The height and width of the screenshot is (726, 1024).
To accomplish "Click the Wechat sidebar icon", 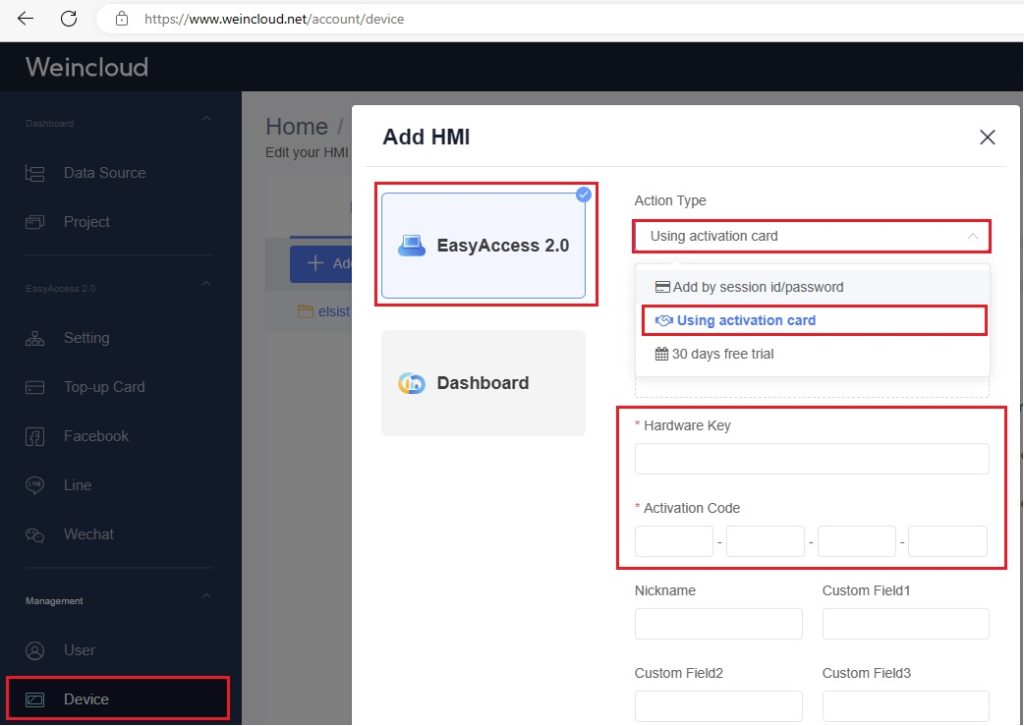I will point(35,535).
